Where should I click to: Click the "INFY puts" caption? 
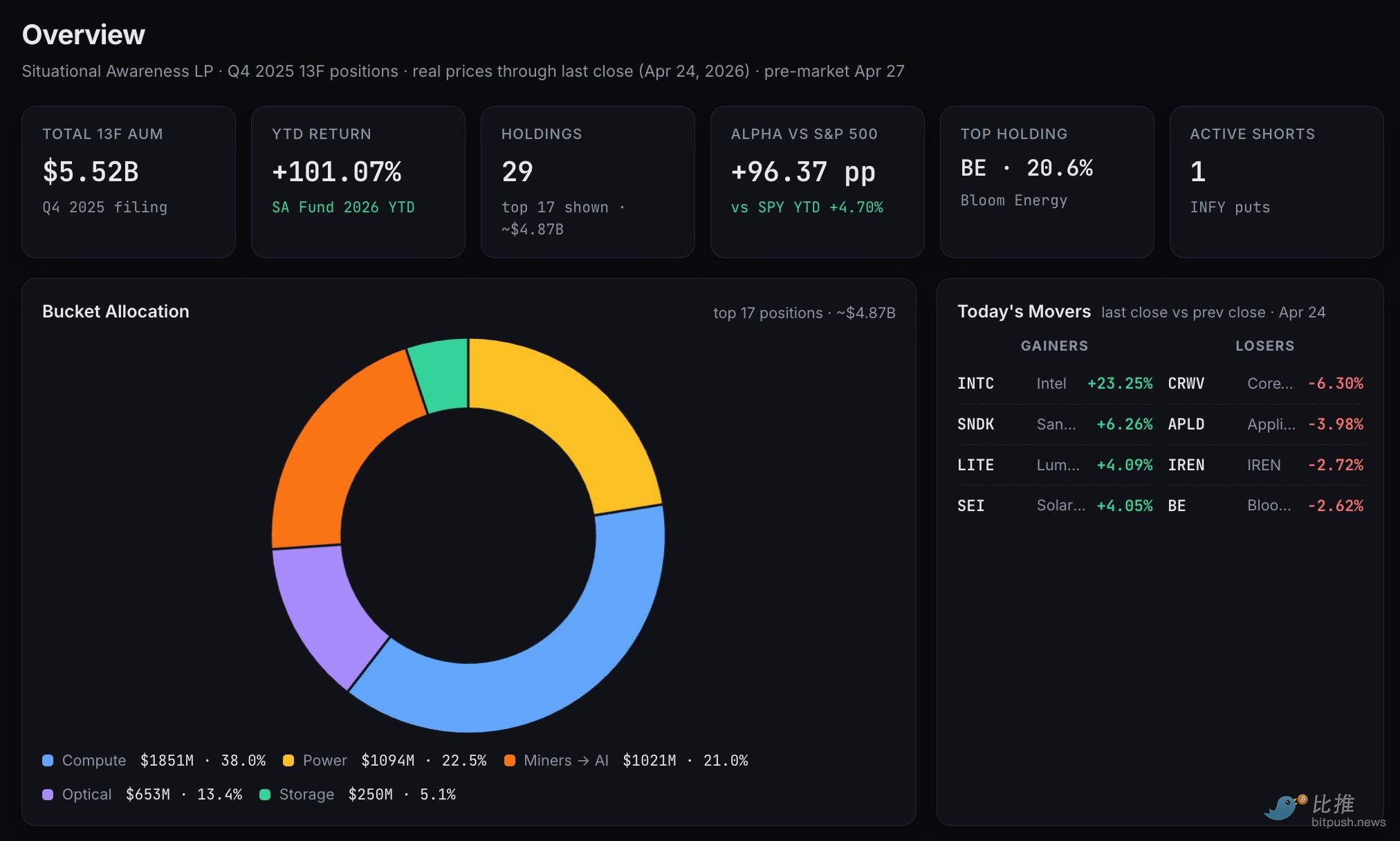(1231, 207)
